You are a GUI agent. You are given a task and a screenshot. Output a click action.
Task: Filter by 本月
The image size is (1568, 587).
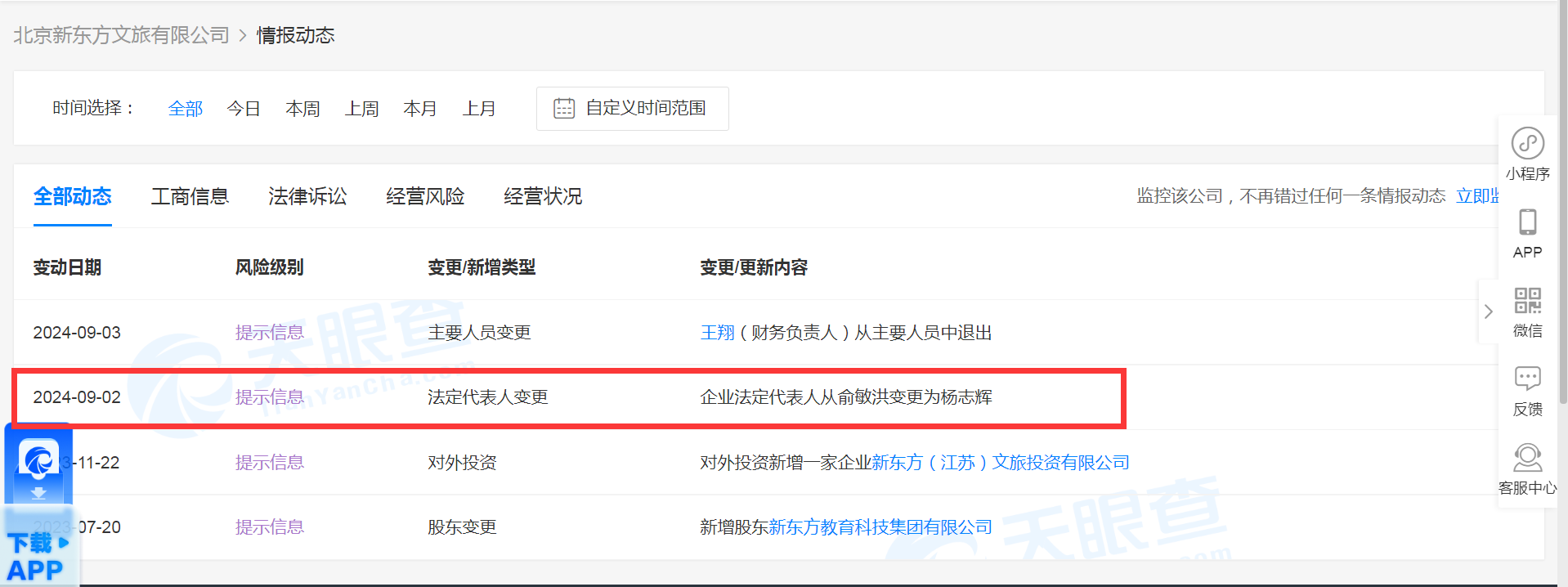click(420, 109)
